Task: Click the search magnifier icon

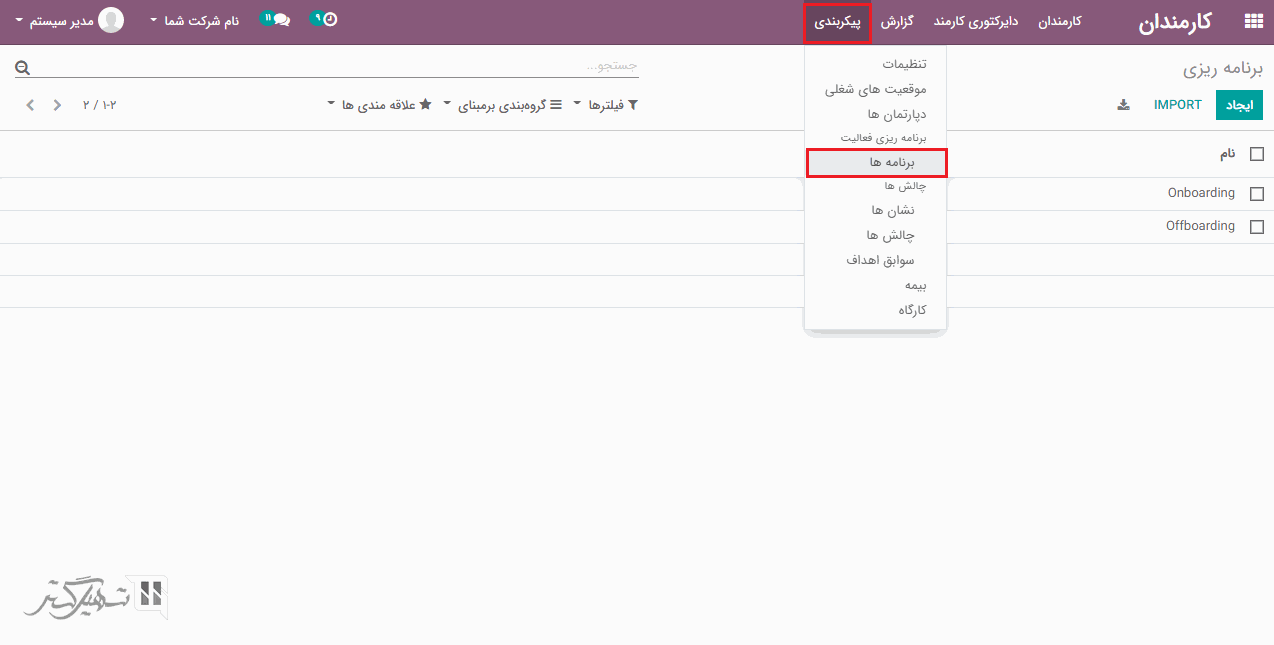Action: tap(22, 68)
